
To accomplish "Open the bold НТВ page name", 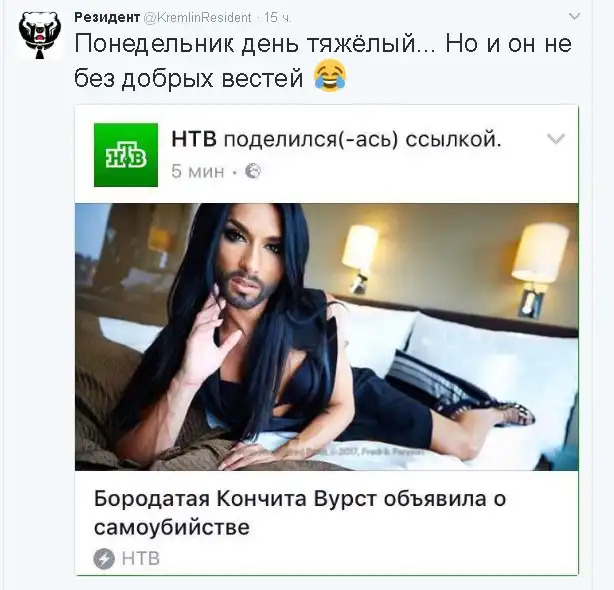I will tap(194, 139).
